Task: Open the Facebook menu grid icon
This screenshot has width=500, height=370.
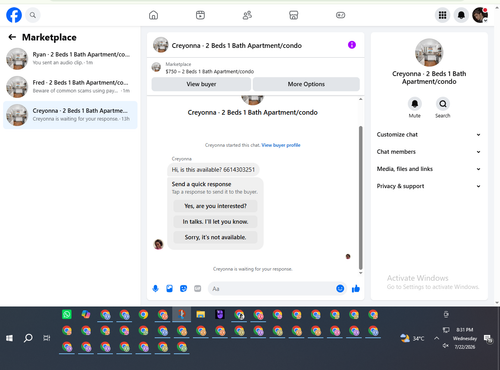Action: coord(442,15)
